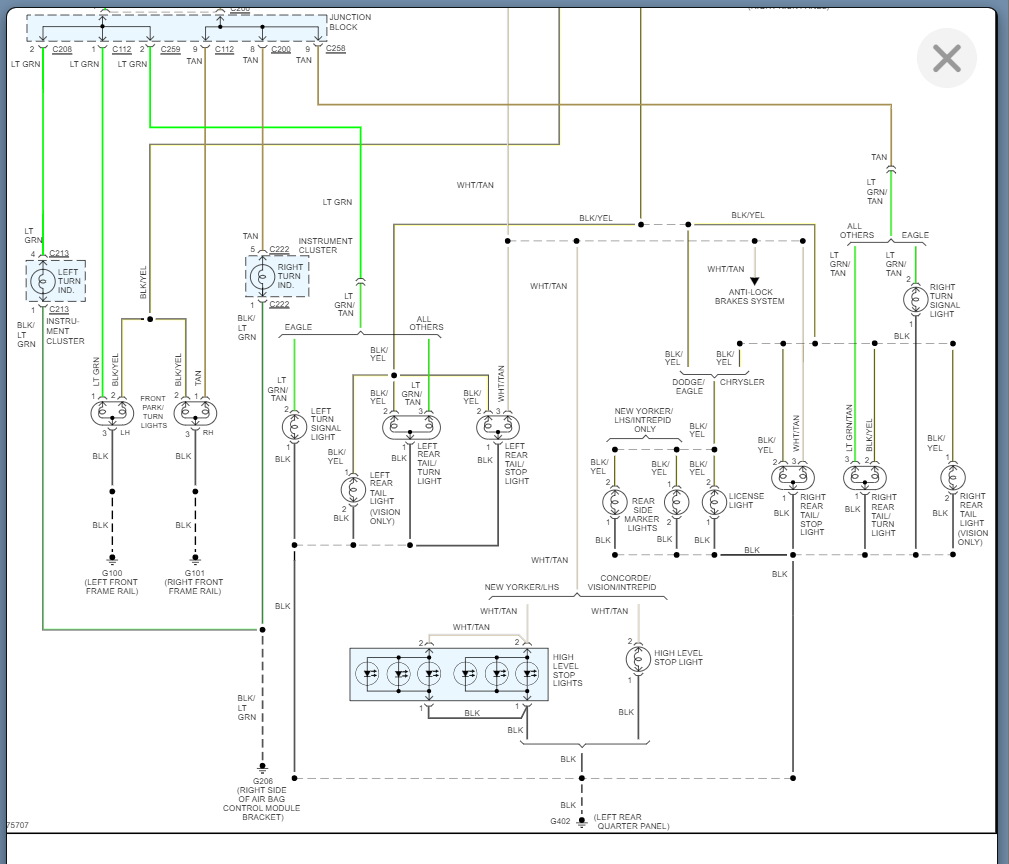The height and width of the screenshot is (864, 1009).
Task: Click the G100 left front frame rail ground
Action: [x=112, y=560]
